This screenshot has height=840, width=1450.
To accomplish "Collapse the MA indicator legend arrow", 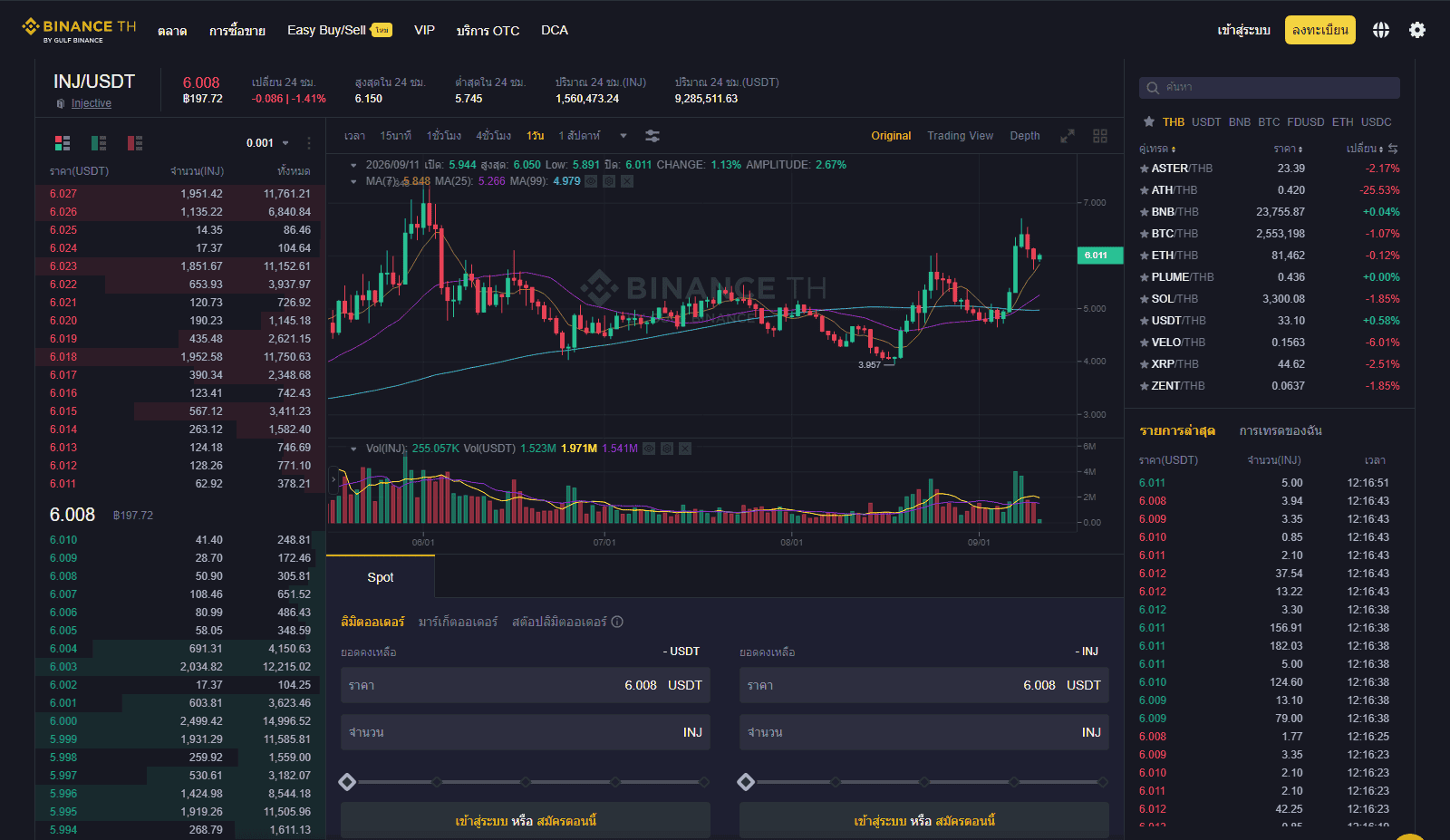I will pyautogui.click(x=353, y=181).
